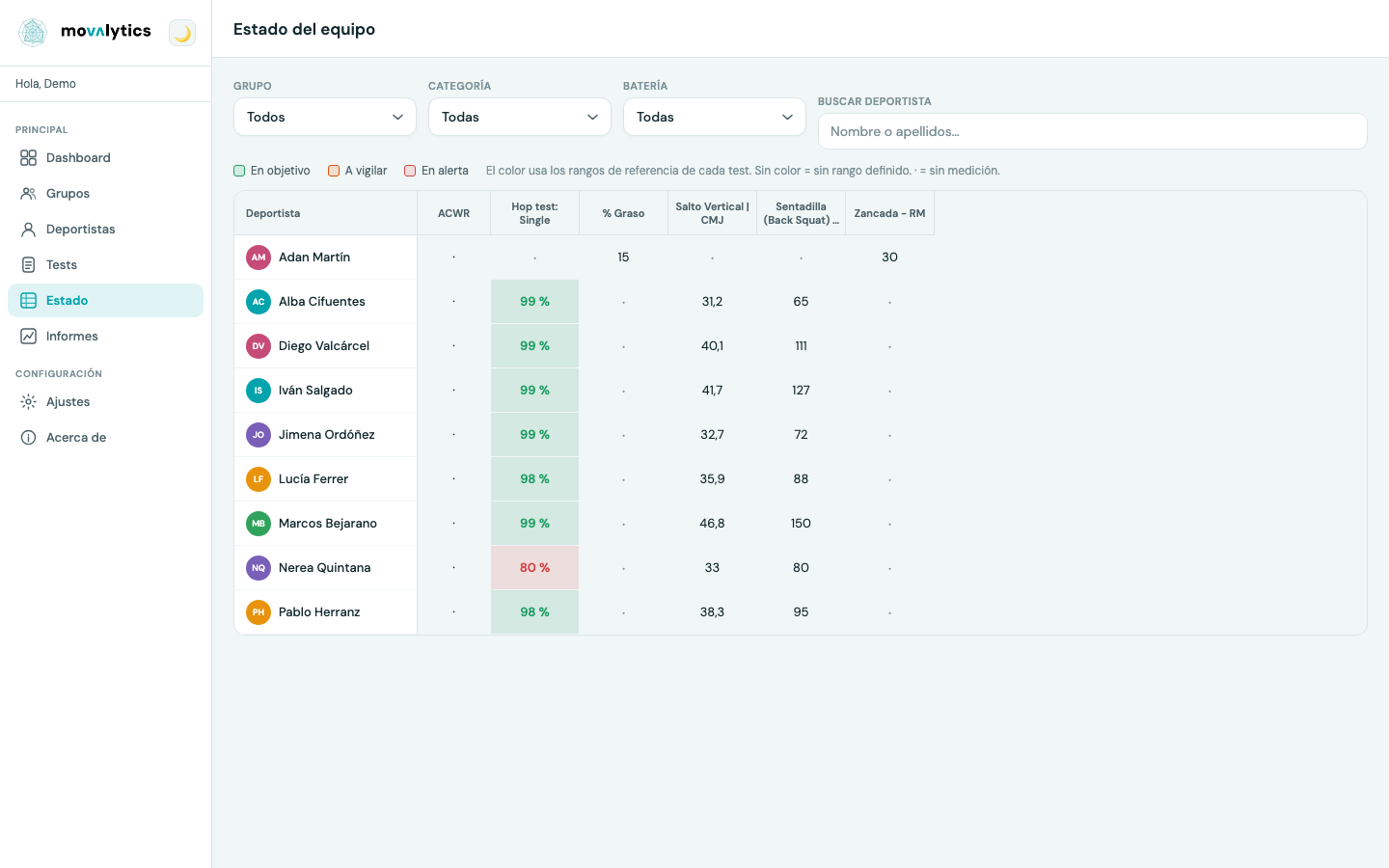Click the ACWR column header
Screen dimensions: 1389x868
tap(454, 213)
